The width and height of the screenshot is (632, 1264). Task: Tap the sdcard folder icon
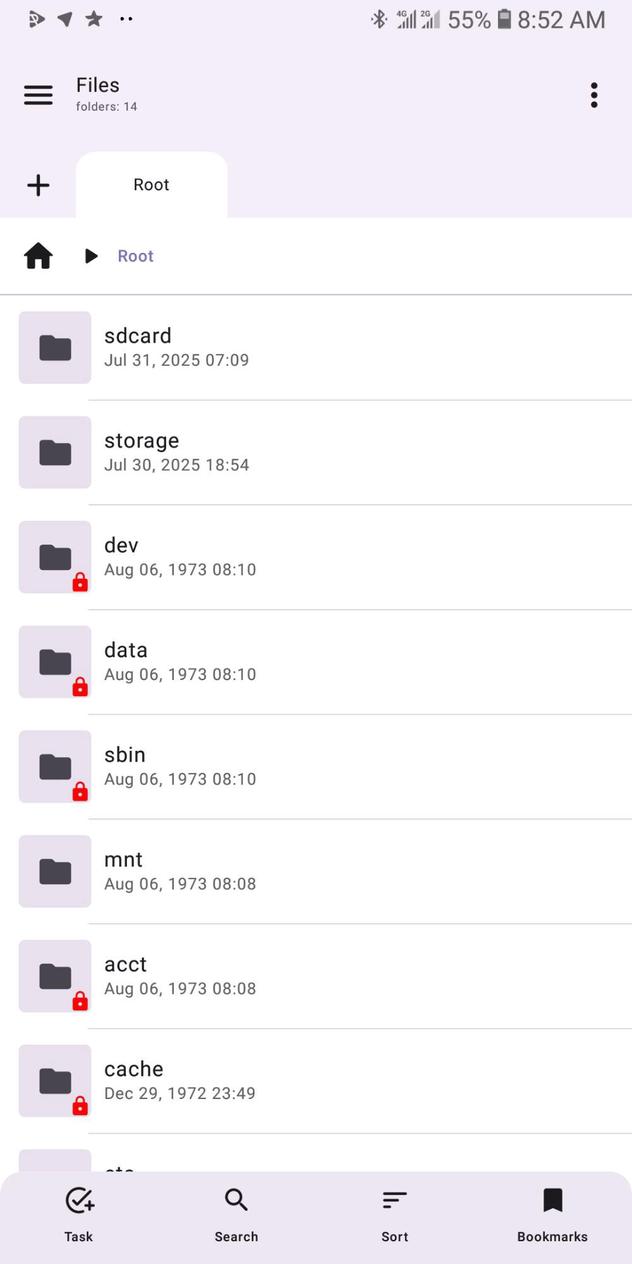54,348
